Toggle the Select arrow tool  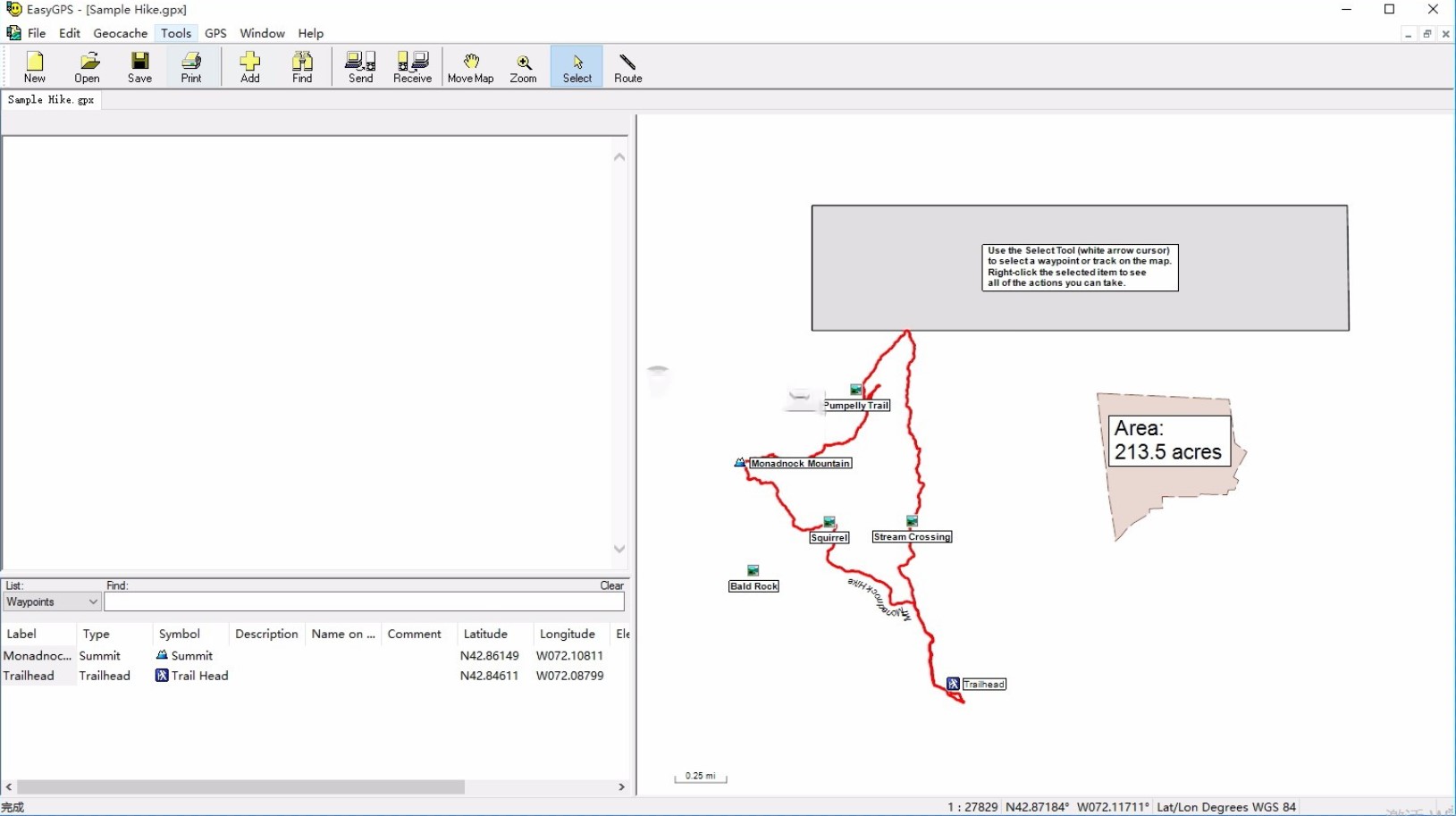tap(577, 67)
